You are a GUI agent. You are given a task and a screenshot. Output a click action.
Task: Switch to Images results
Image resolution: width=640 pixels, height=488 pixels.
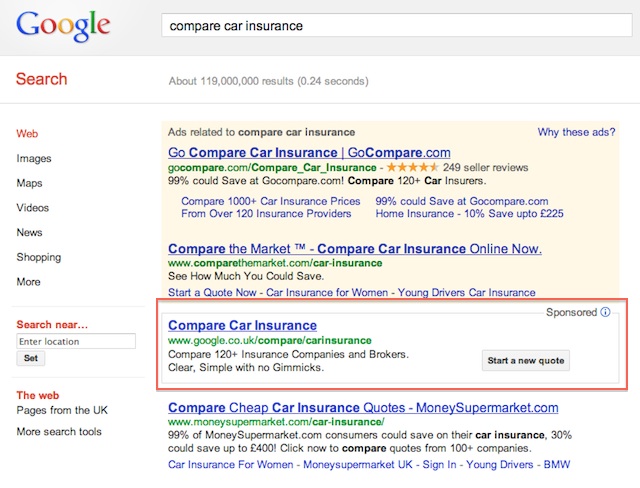[34, 158]
